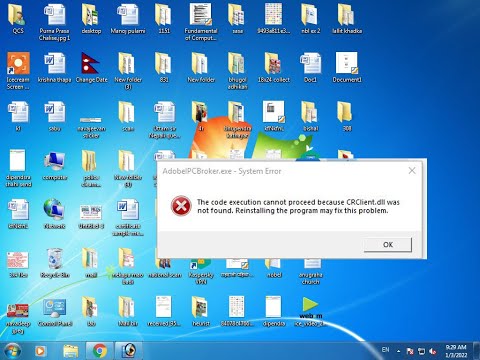480x360 pixels.
Task: Select the 84078c4708... image file
Action: coord(237,312)
